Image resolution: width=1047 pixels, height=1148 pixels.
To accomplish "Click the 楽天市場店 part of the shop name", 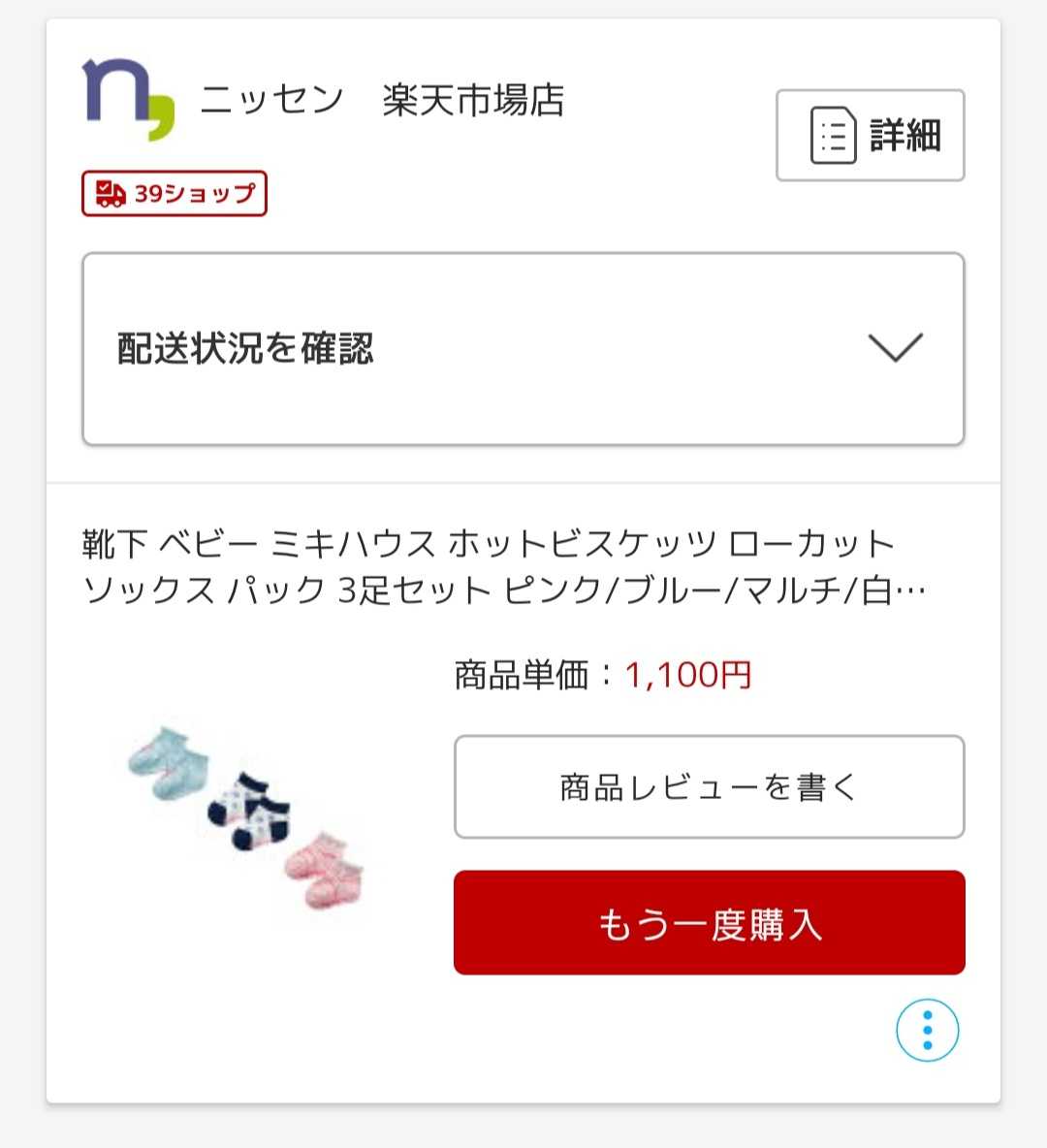I will (473, 100).
